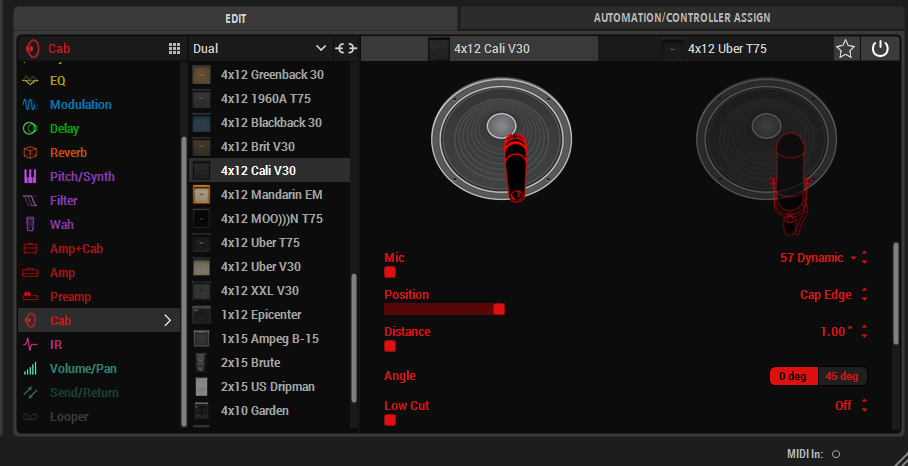
Task: Click the 4x12 Uber V30 cabinet thumbnail
Action: (x=202, y=267)
